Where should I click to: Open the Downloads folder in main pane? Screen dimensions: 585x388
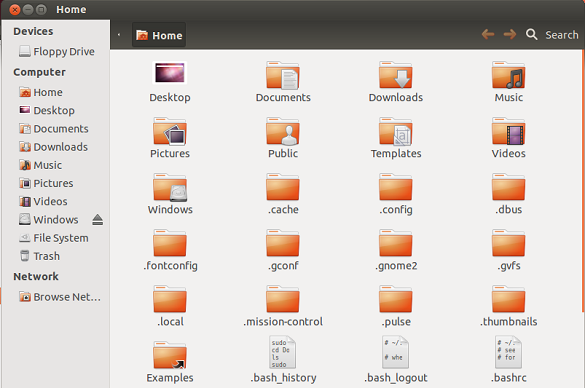click(396, 75)
